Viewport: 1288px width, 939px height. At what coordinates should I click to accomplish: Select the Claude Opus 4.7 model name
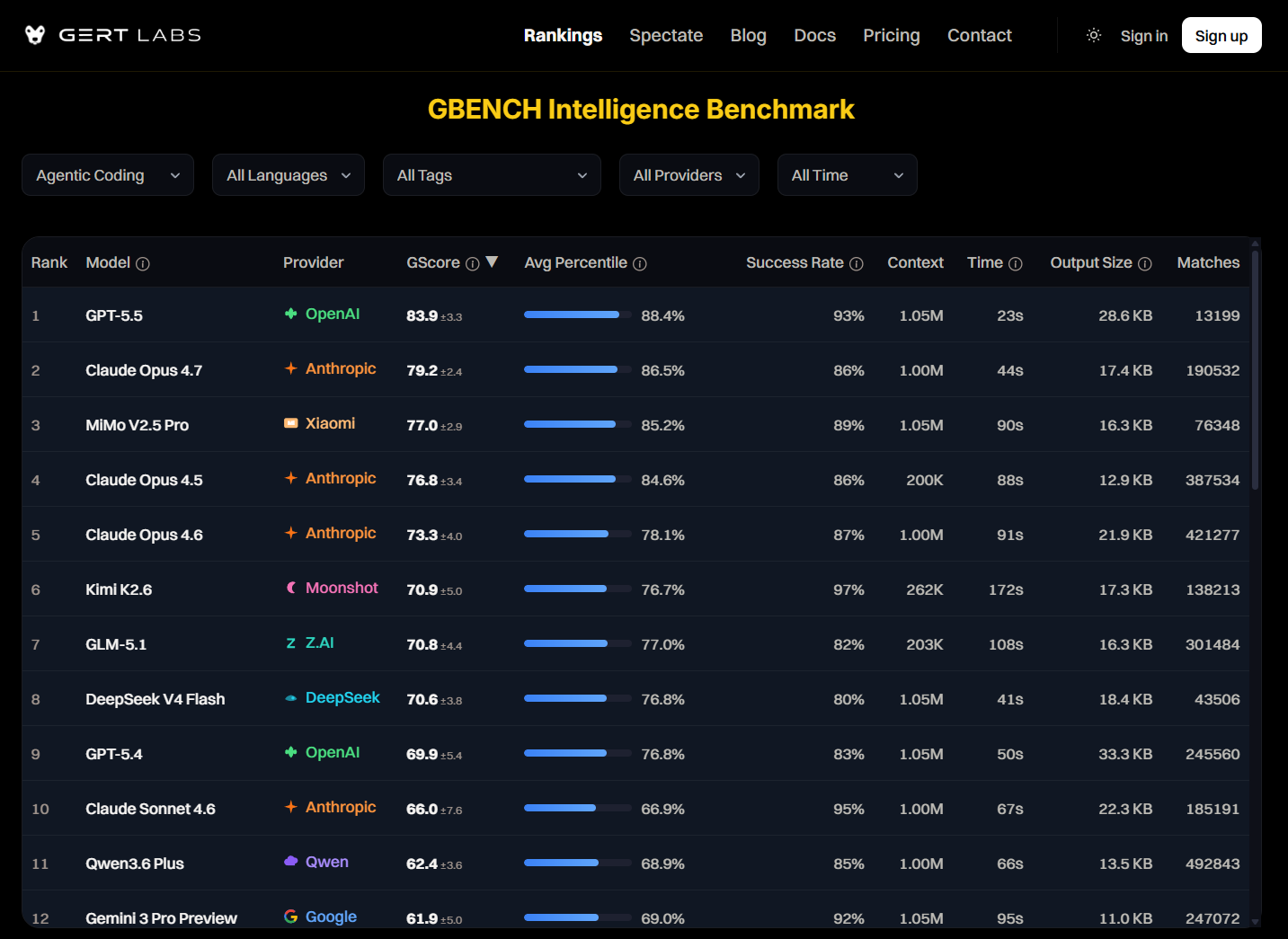point(144,370)
